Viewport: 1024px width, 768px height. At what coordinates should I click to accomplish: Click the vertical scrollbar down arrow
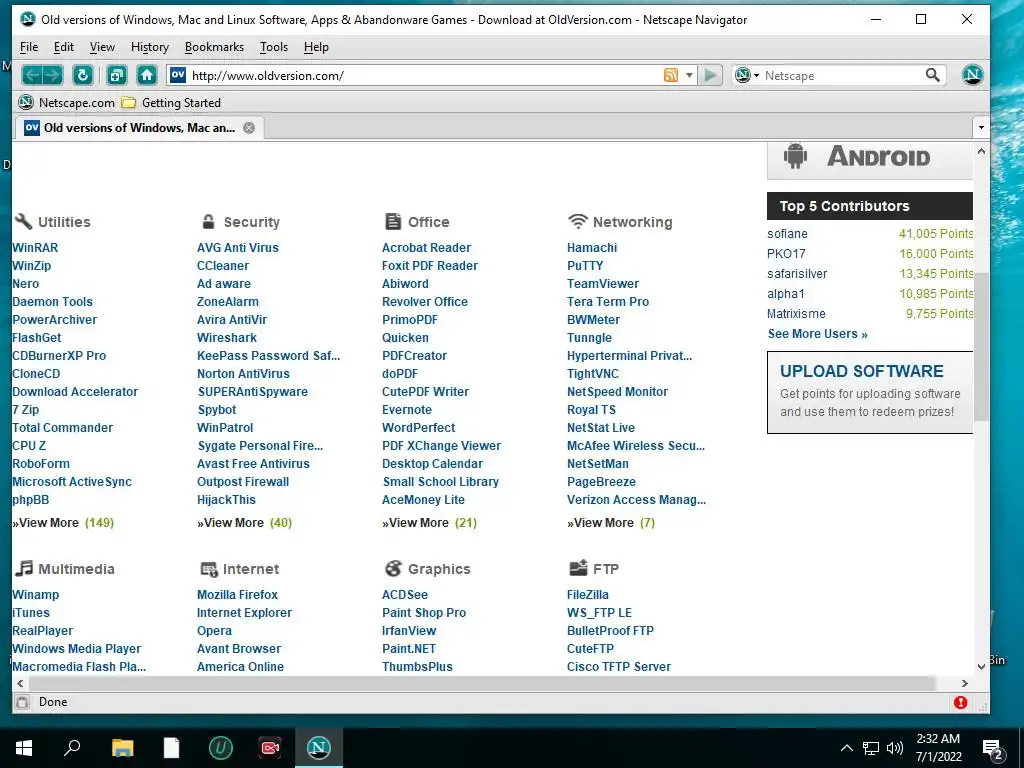tap(981, 666)
